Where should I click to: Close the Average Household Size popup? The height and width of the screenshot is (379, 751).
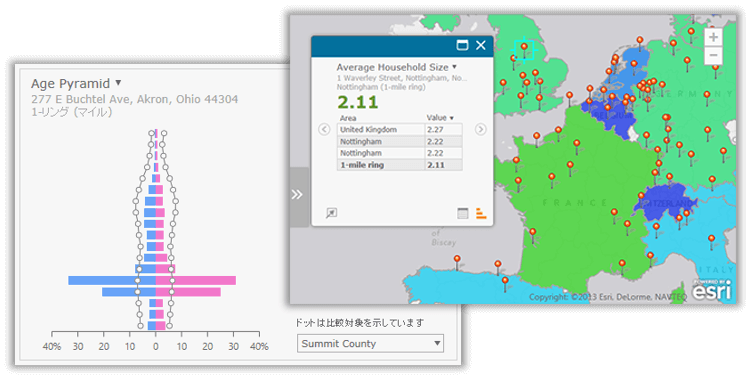click(x=481, y=45)
